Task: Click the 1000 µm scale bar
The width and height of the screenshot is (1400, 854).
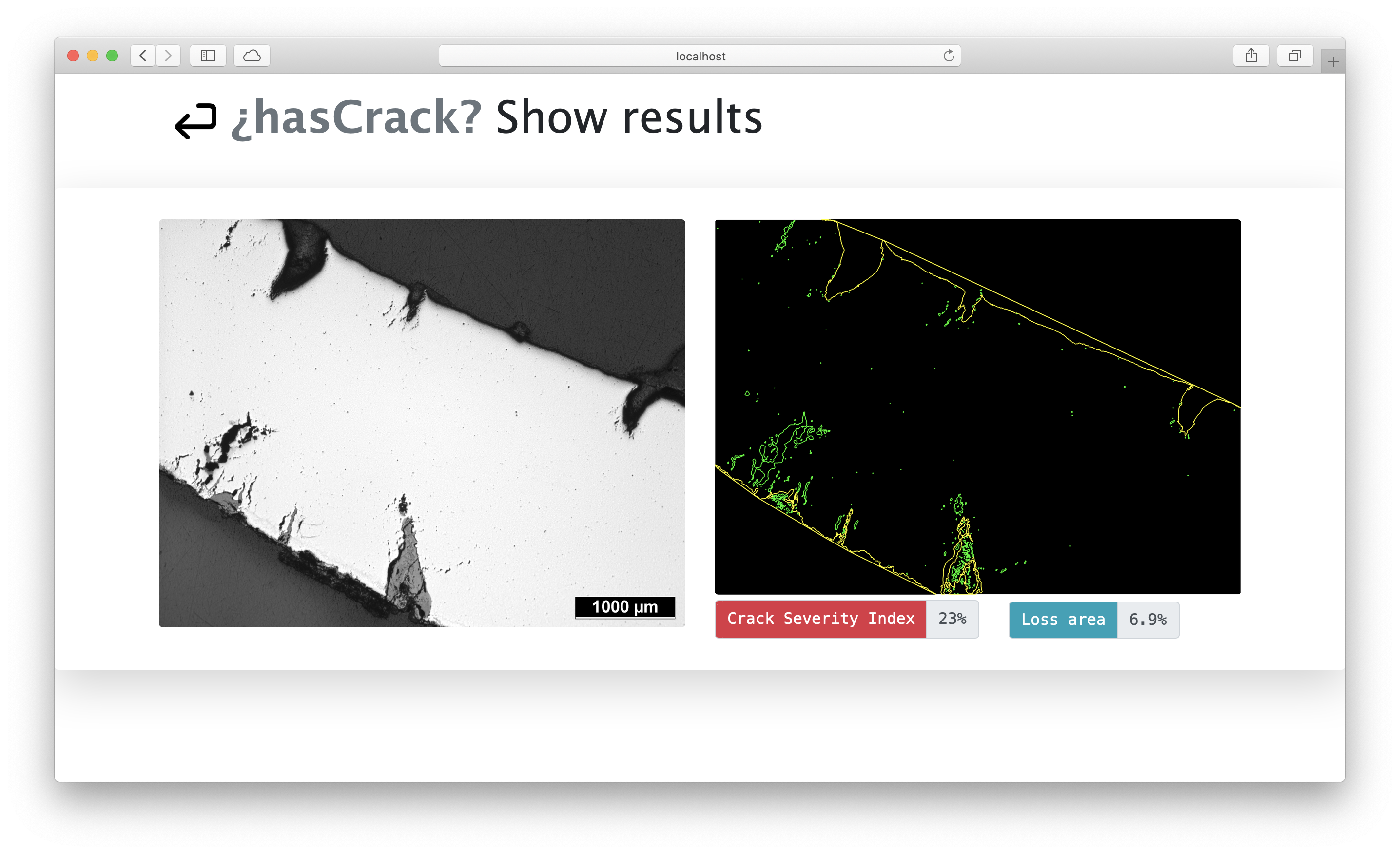Action: click(624, 607)
